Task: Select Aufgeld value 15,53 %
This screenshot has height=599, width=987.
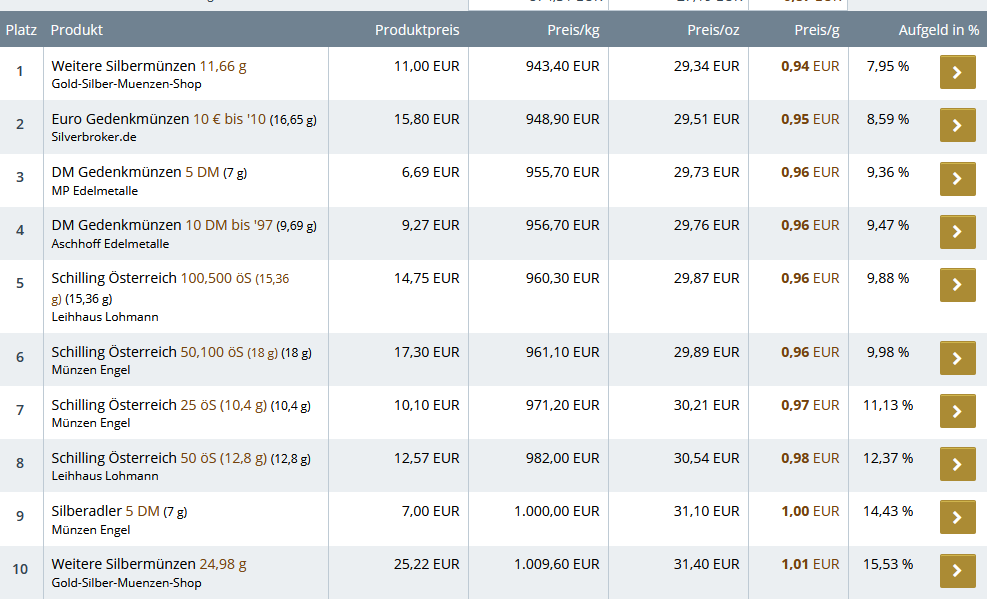Action: tap(888, 564)
